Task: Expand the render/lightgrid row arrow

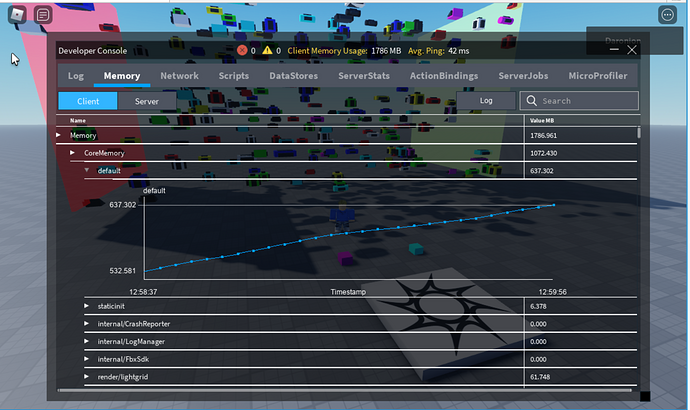Action: click(x=87, y=377)
